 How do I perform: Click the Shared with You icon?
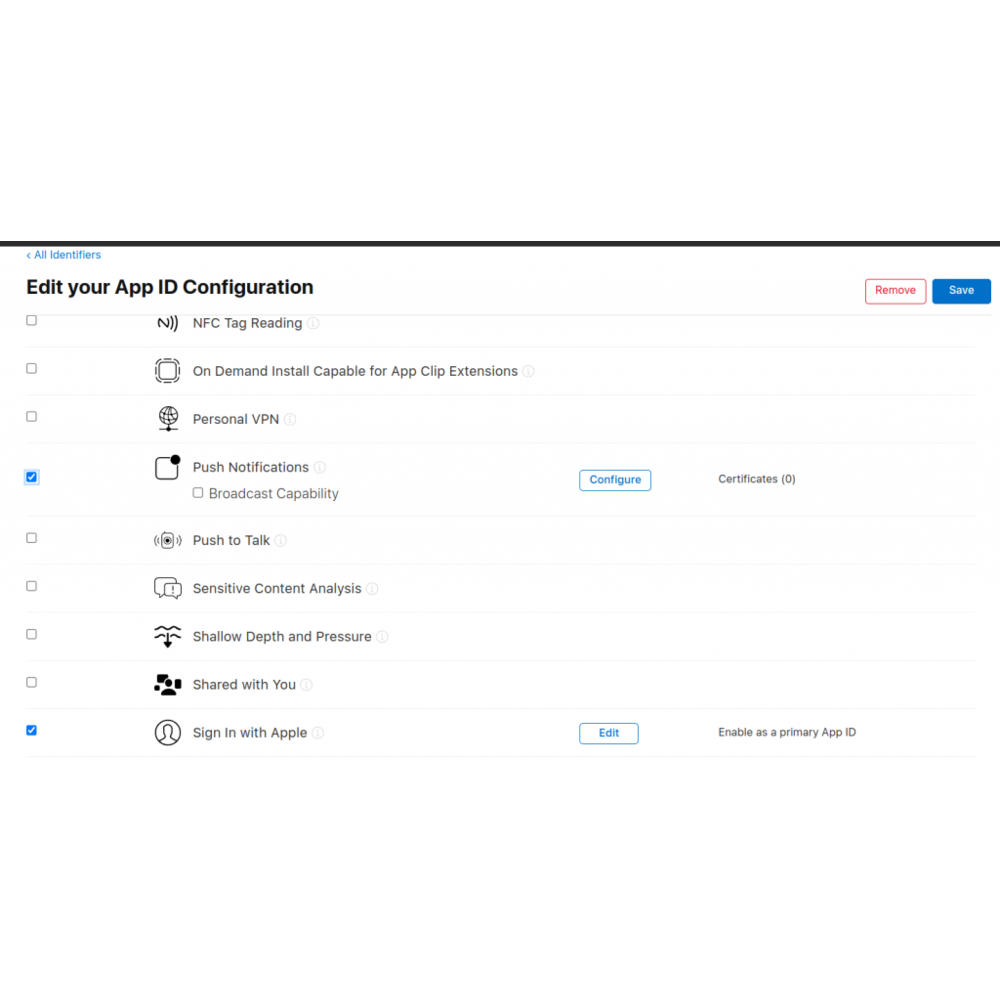pyautogui.click(x=167, y=685)
